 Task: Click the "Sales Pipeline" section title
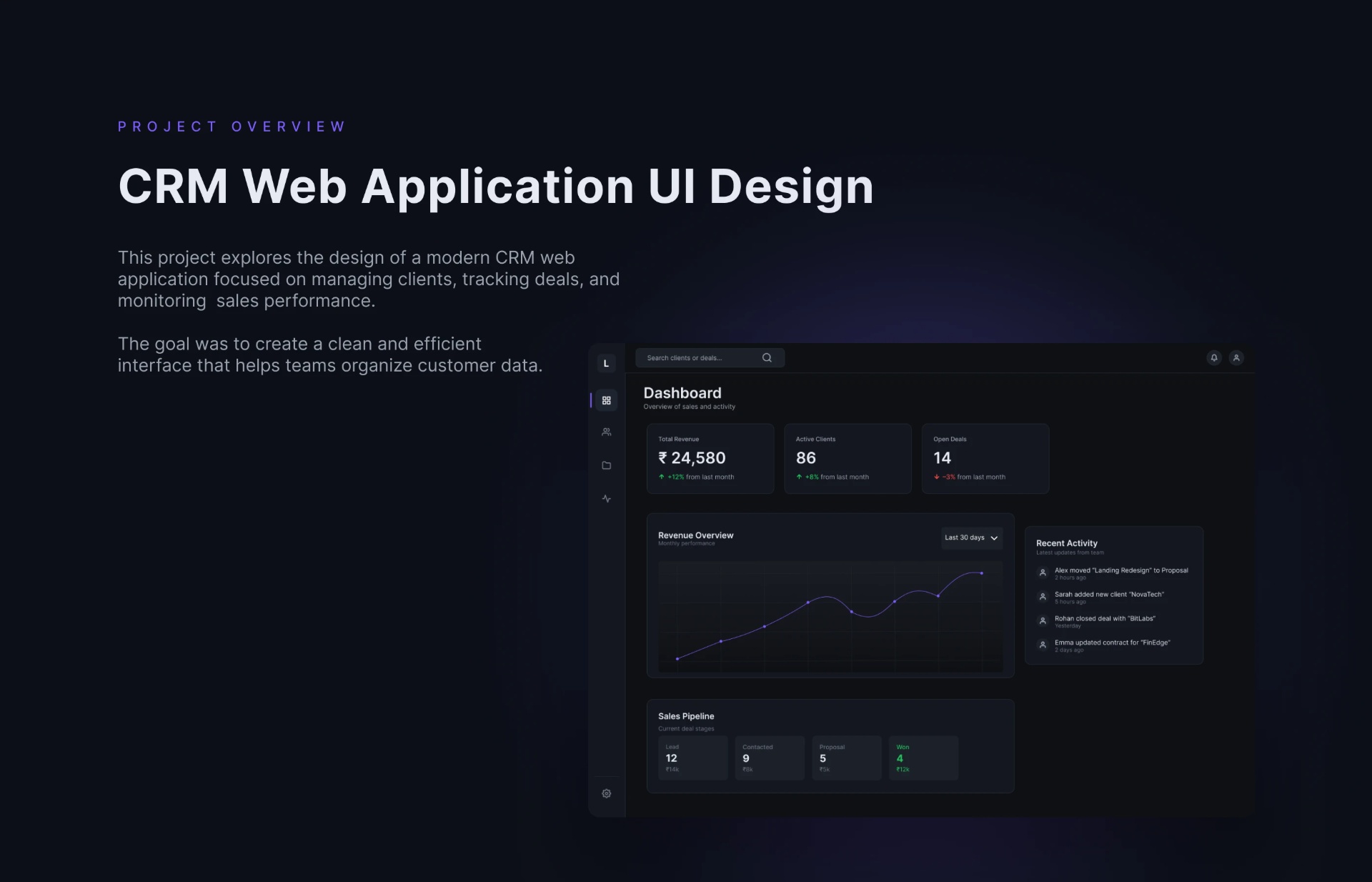click(x=686, y=716)
